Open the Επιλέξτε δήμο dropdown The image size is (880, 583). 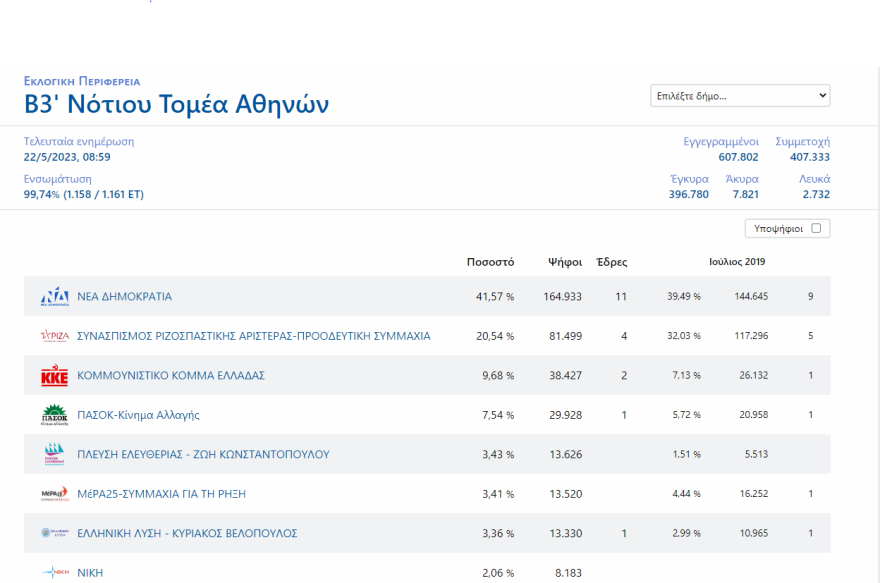point(740,96)
